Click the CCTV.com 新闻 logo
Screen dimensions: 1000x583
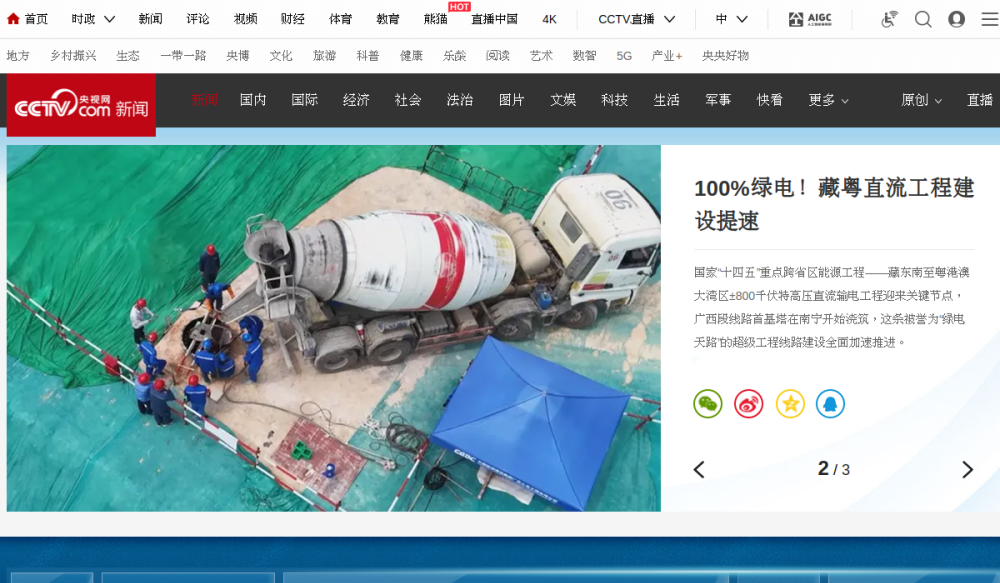point(81,105)
